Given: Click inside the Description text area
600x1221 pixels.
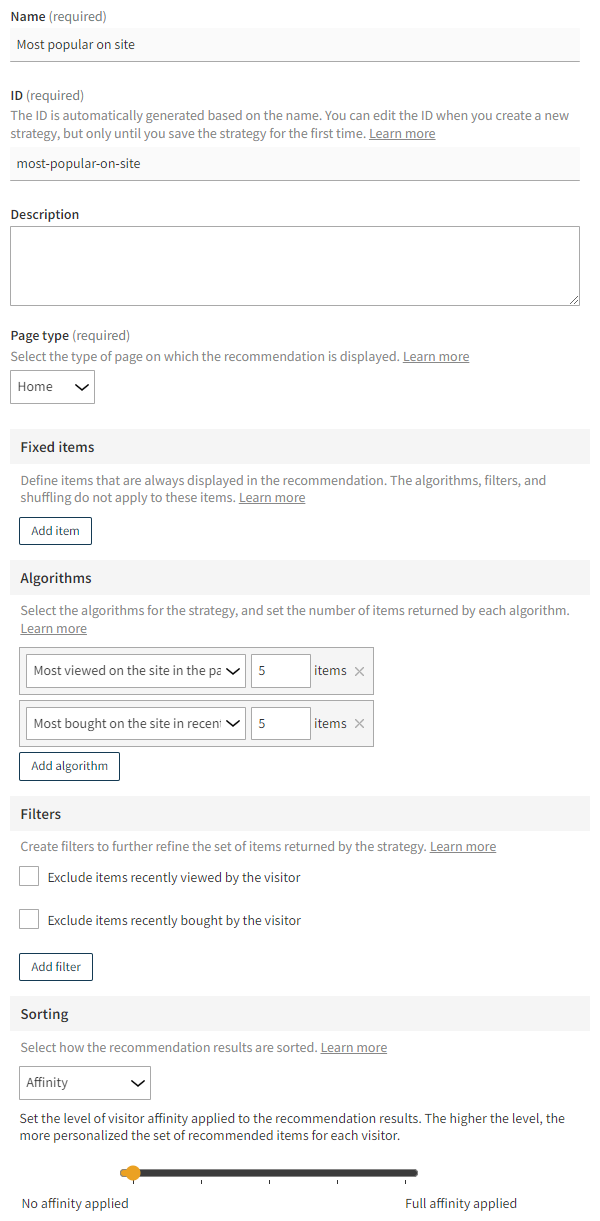Looking at the screenshot, I should pyautogui.click(x=295, y=265).
